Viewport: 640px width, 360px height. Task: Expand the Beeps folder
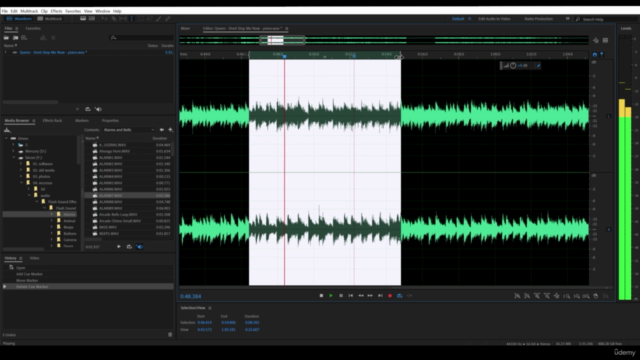coord(51,227)
